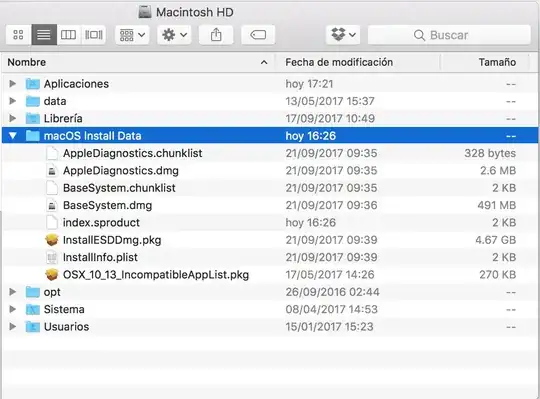Click the Sistema folder name
The image size is (540, 399).
[x=64, y=309]
